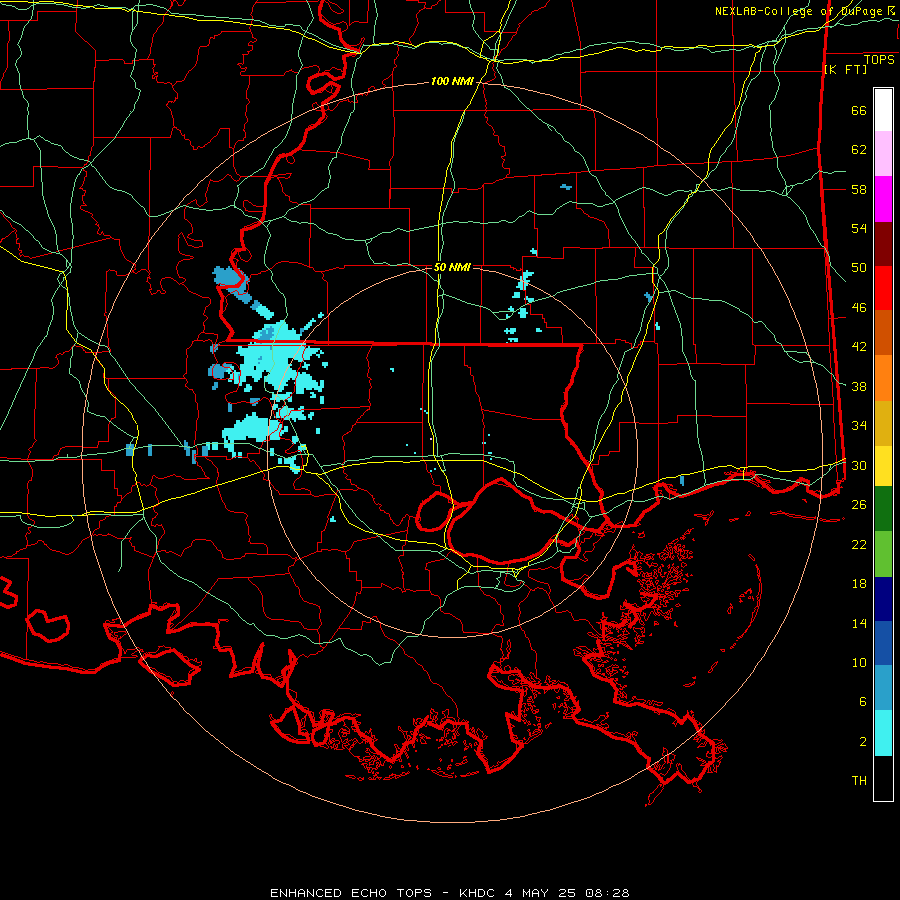Screen dimensions: 900x900
Task: Click the "54" legend value
Action: 859,228
